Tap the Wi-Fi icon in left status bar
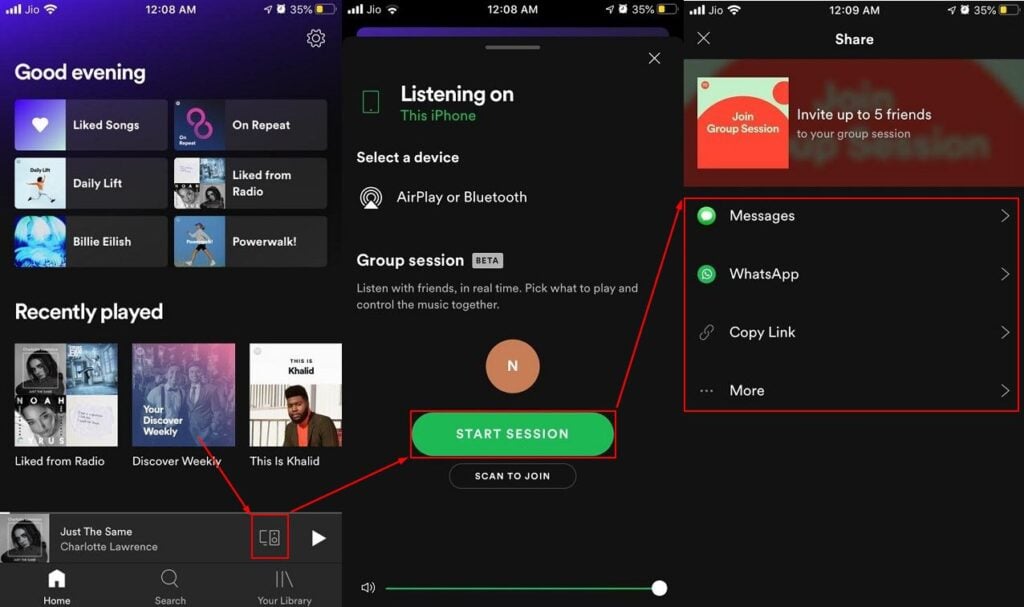Screen dimensions: 1024x607 pos(50,9)
